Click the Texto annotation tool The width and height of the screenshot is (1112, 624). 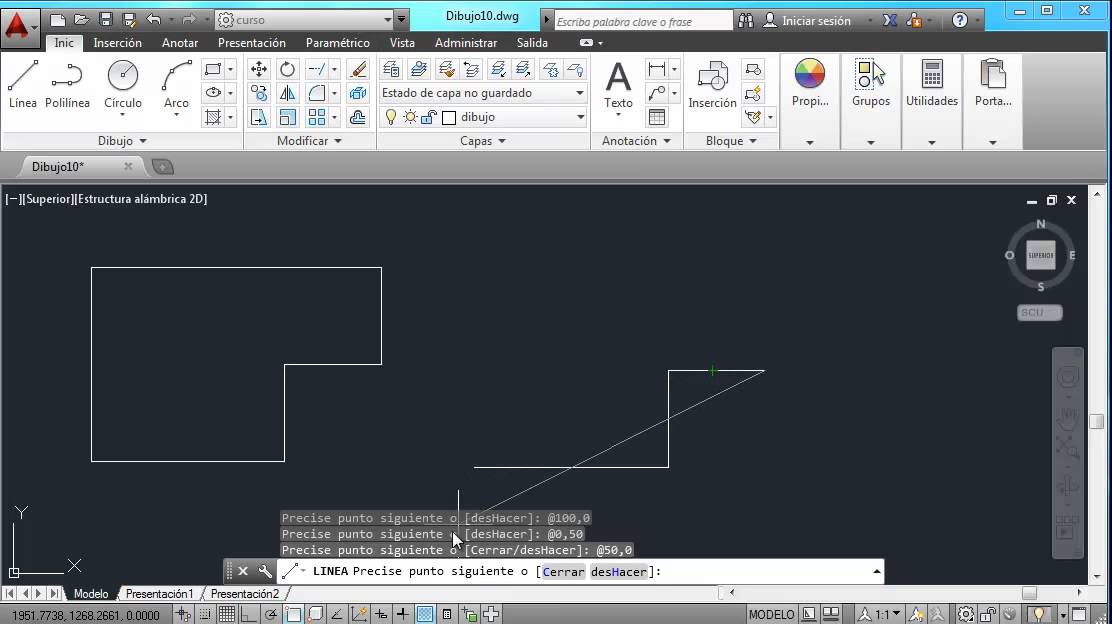pyautogui.click(x=618, y=85)
